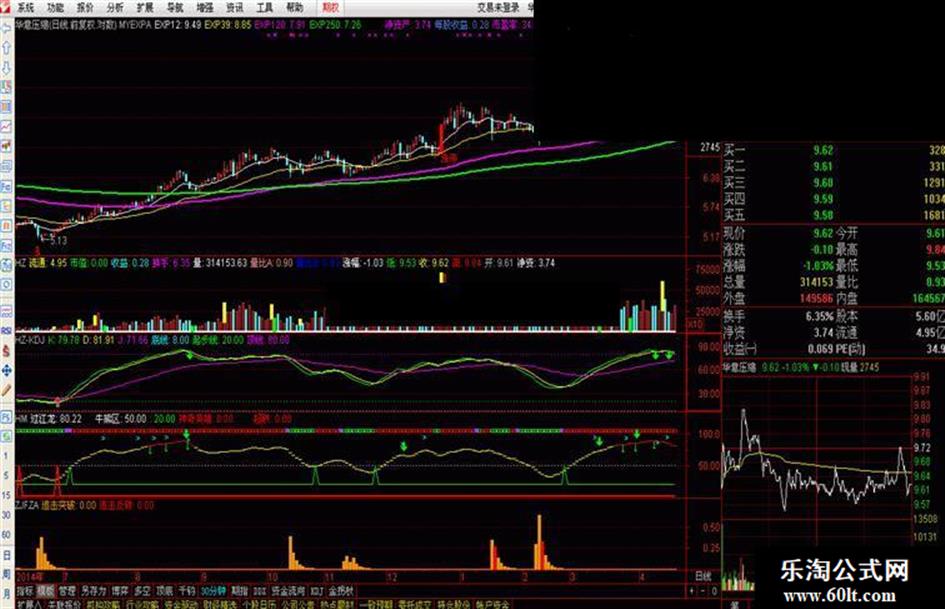Click the month 12 marker on timeline
The image size is (945, 609).
point(392,577)
